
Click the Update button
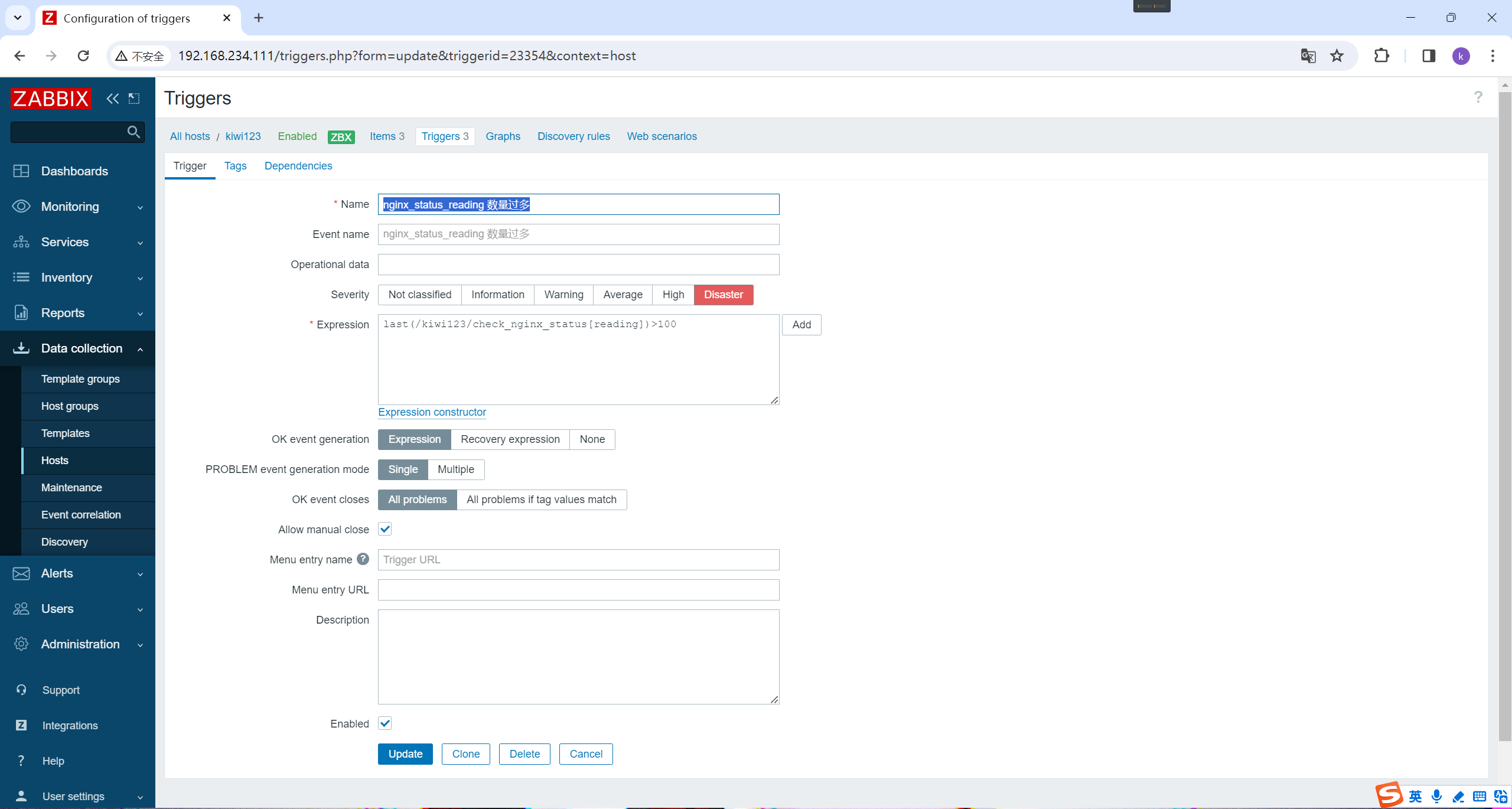[405, 754]
